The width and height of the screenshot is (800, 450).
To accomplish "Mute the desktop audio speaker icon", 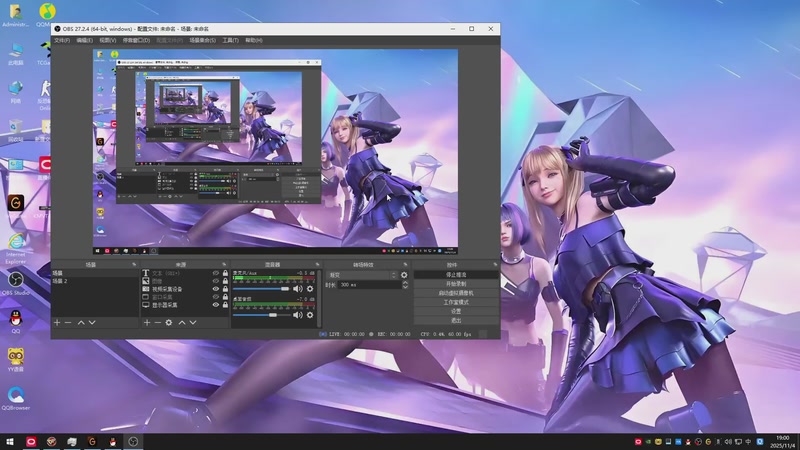I will (298, 315).
